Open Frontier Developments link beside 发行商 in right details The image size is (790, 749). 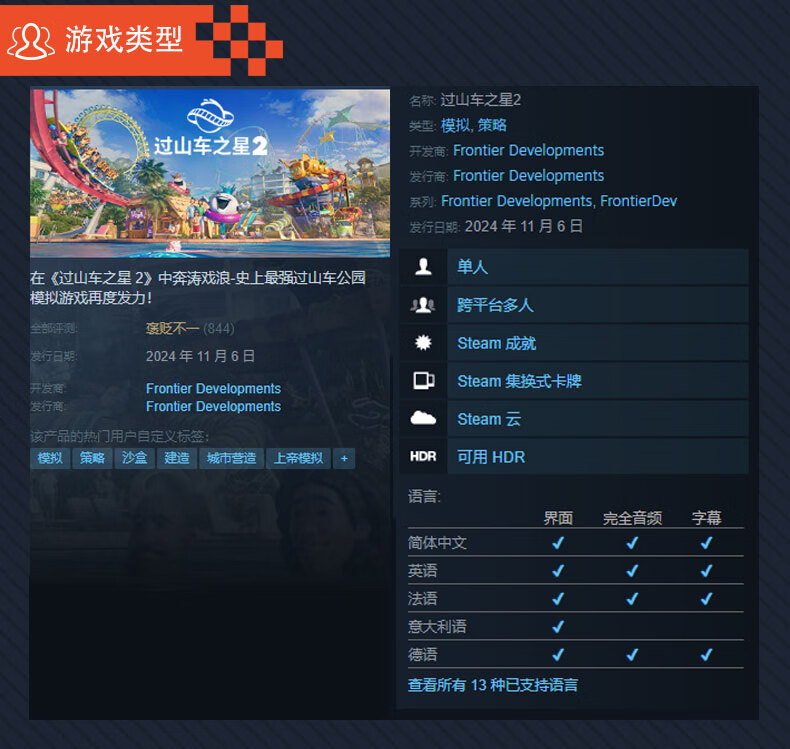click(529, 176)
